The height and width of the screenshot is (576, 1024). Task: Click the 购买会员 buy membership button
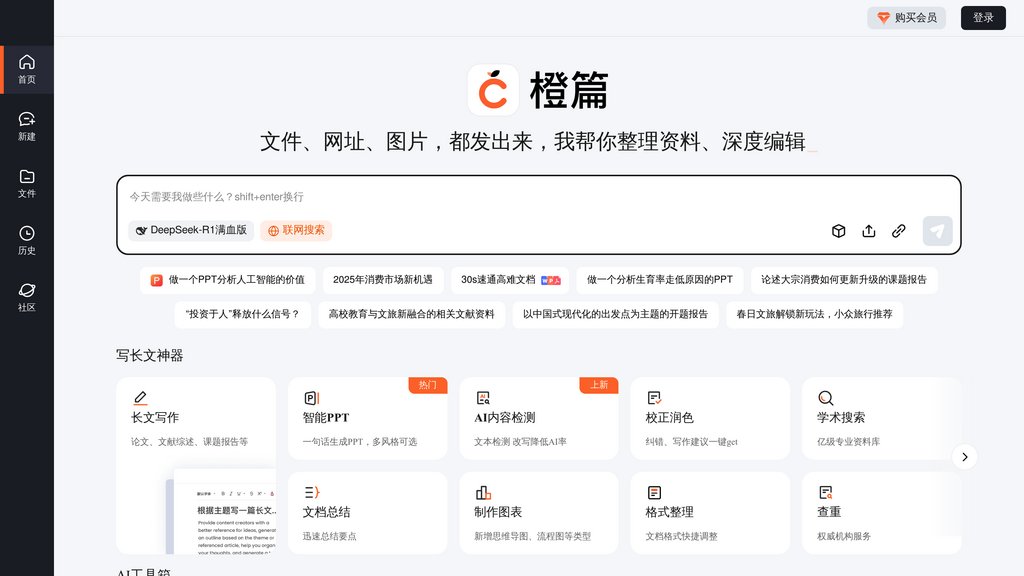point(907,18)
